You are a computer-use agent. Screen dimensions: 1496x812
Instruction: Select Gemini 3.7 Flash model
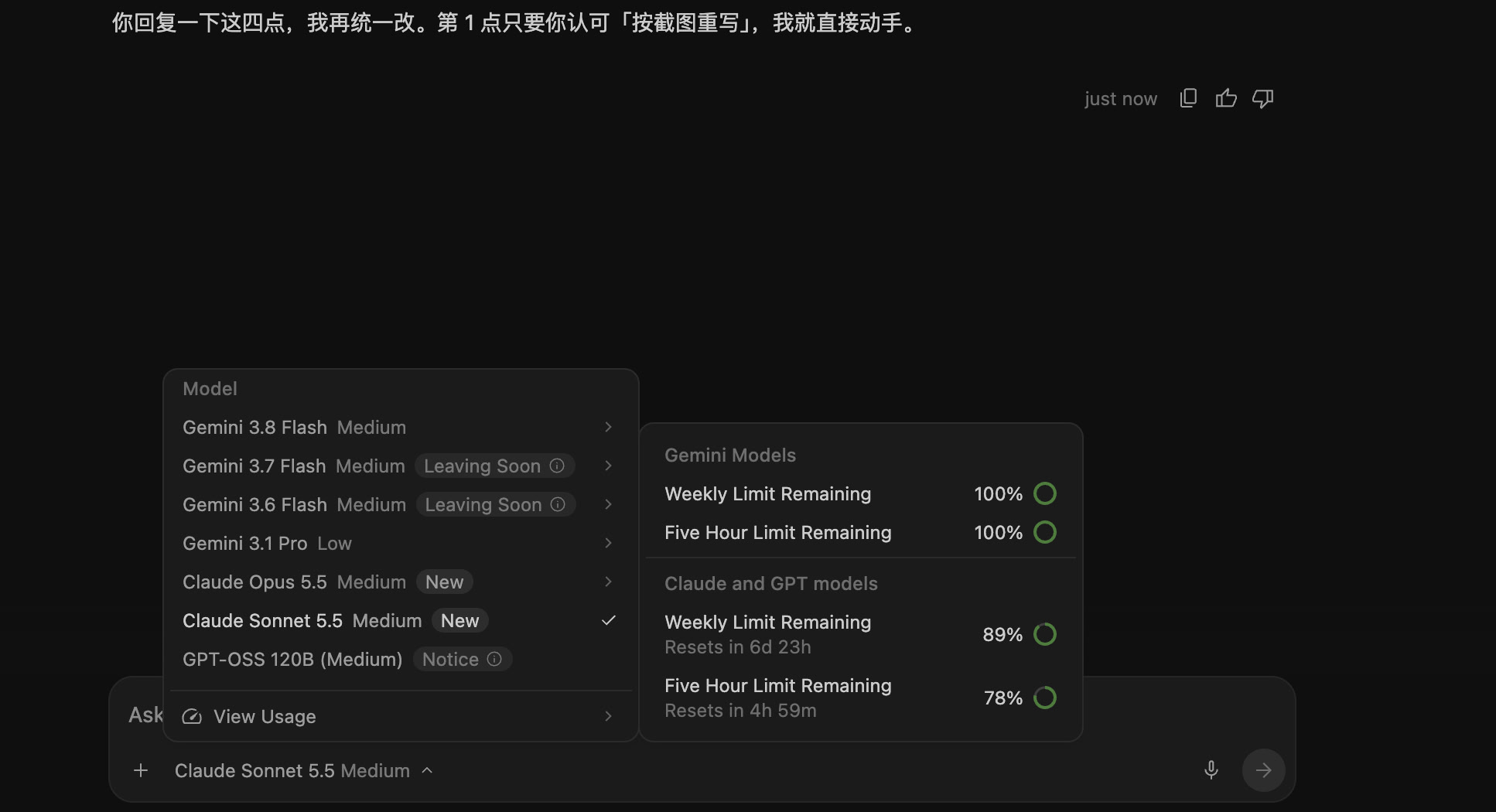(401, 466)
